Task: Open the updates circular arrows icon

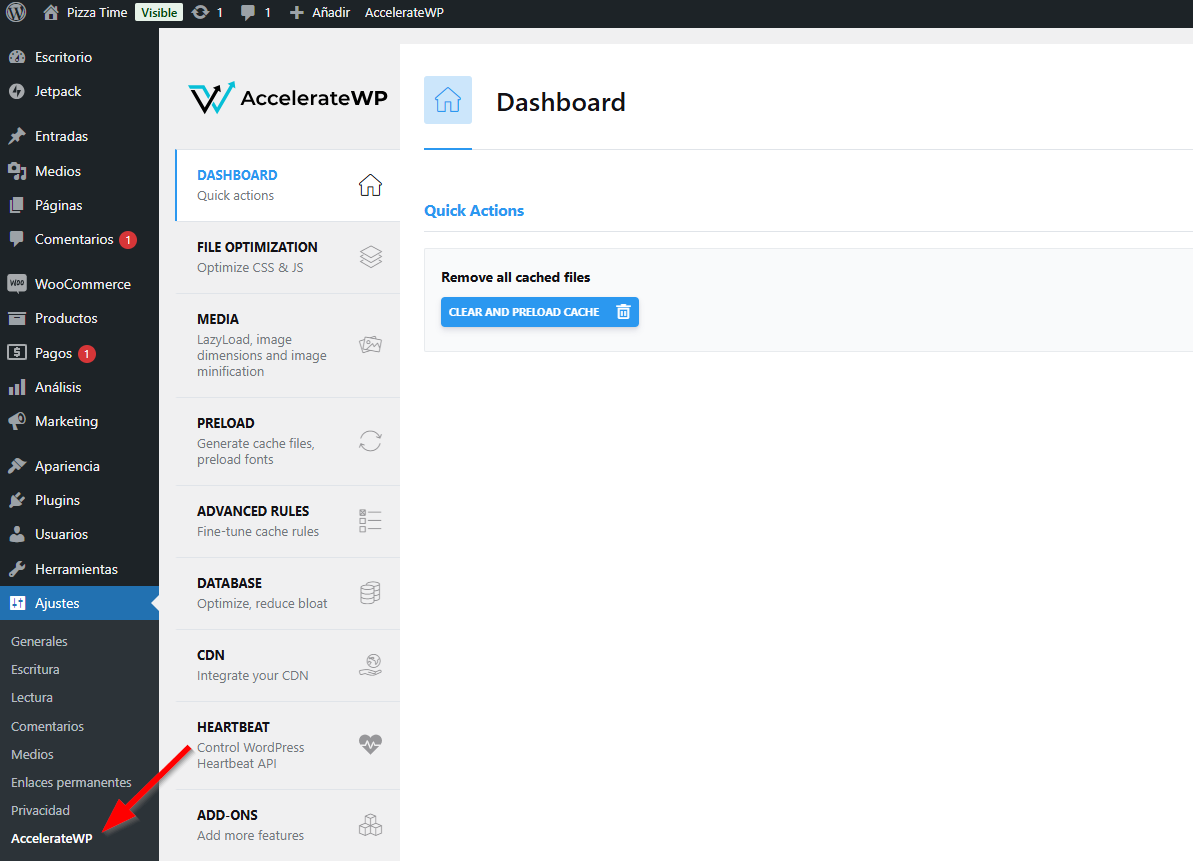Action: (200, 12)
